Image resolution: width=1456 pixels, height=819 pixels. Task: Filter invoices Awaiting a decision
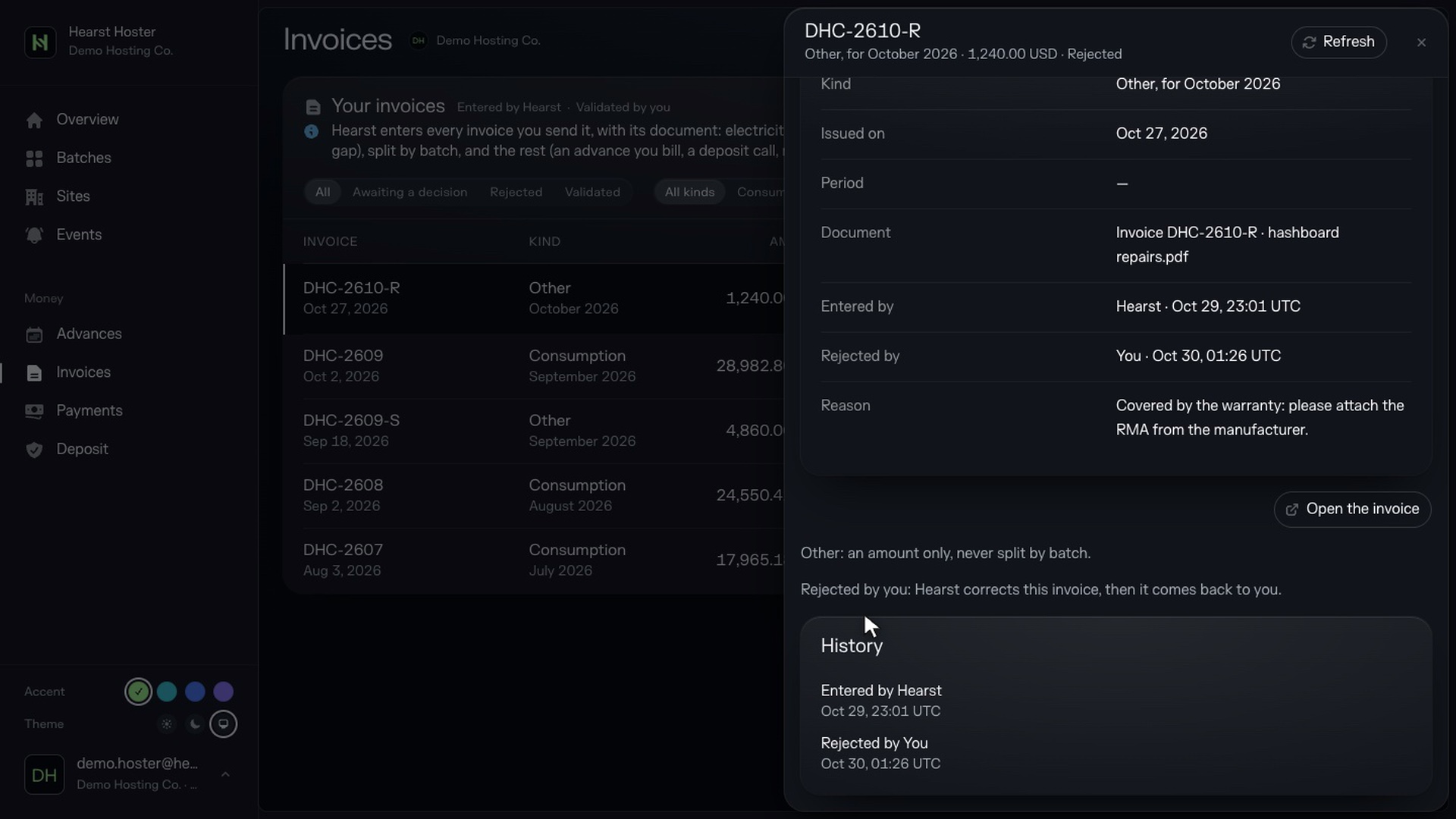(409, 193)
